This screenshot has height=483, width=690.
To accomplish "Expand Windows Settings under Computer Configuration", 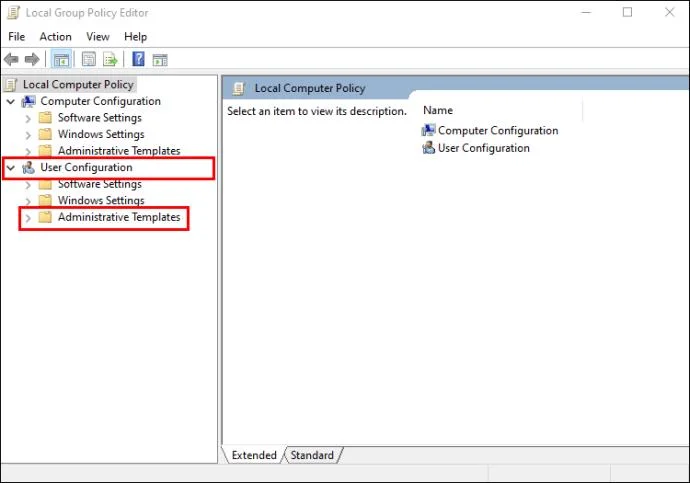I will (28, 135).
